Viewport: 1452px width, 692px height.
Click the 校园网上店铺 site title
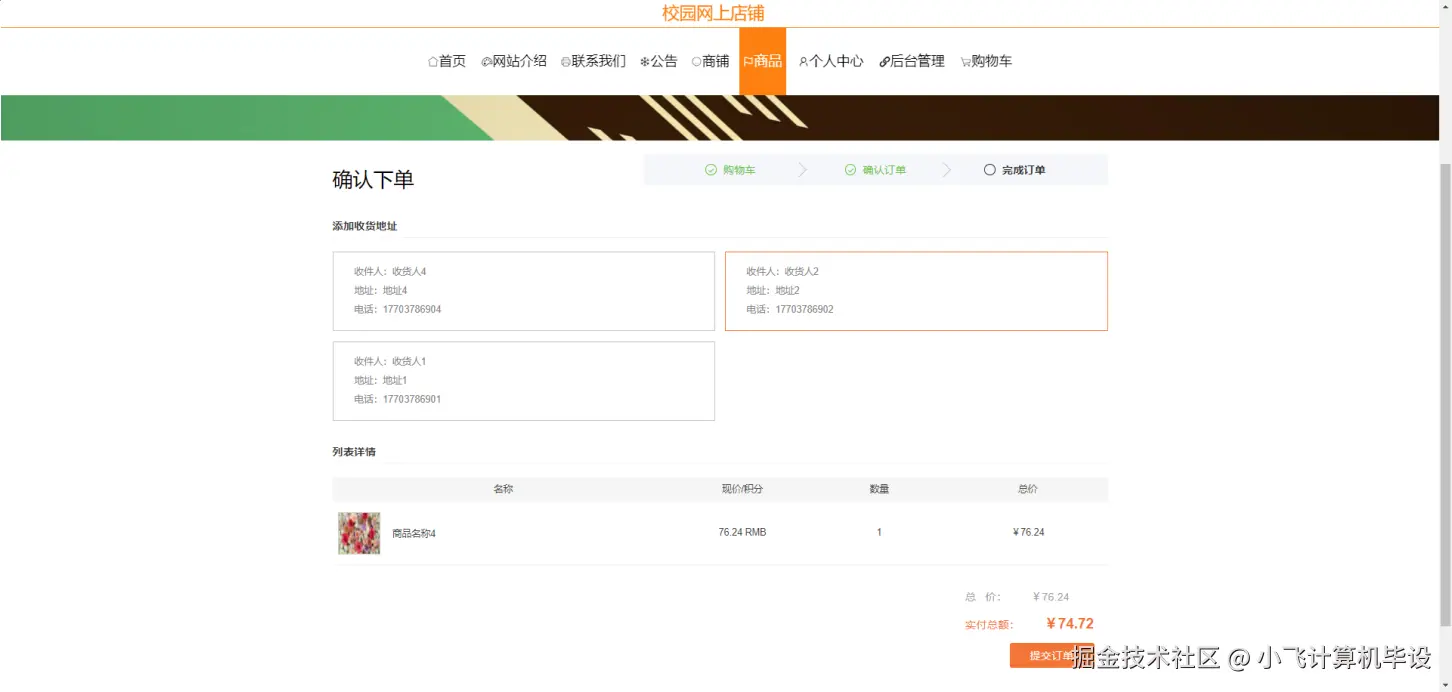pos(713,13)
